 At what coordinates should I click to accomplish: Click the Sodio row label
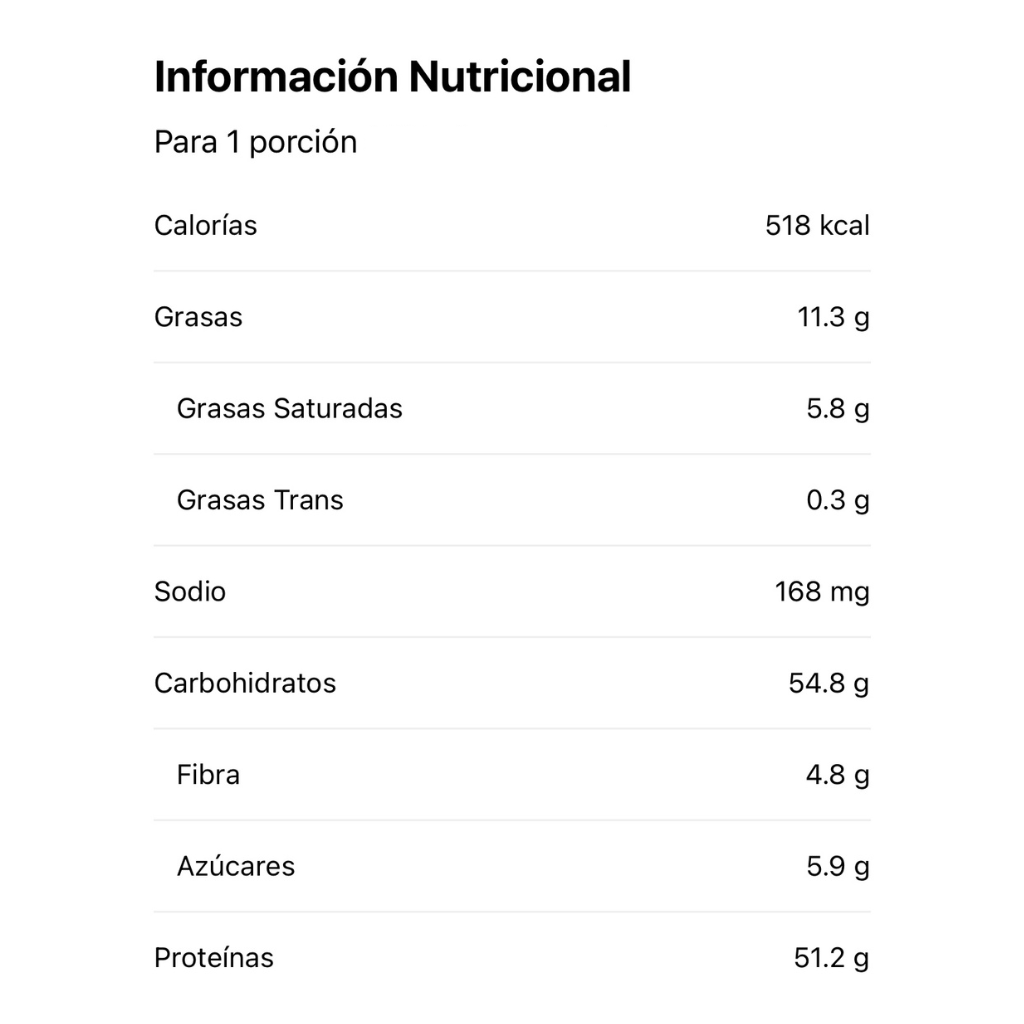coord(190,591)
